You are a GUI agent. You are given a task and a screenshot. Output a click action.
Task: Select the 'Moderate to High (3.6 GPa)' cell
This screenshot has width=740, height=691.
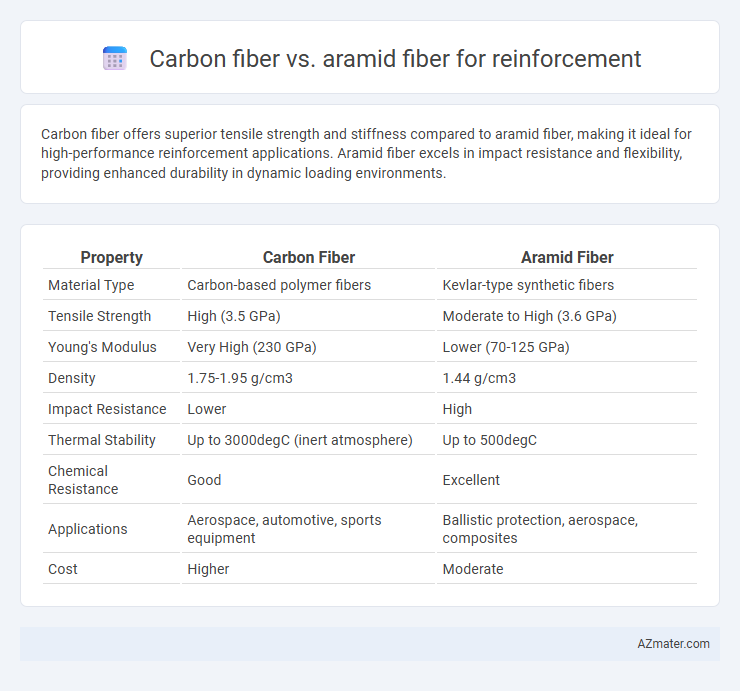(x=530, y=316)
